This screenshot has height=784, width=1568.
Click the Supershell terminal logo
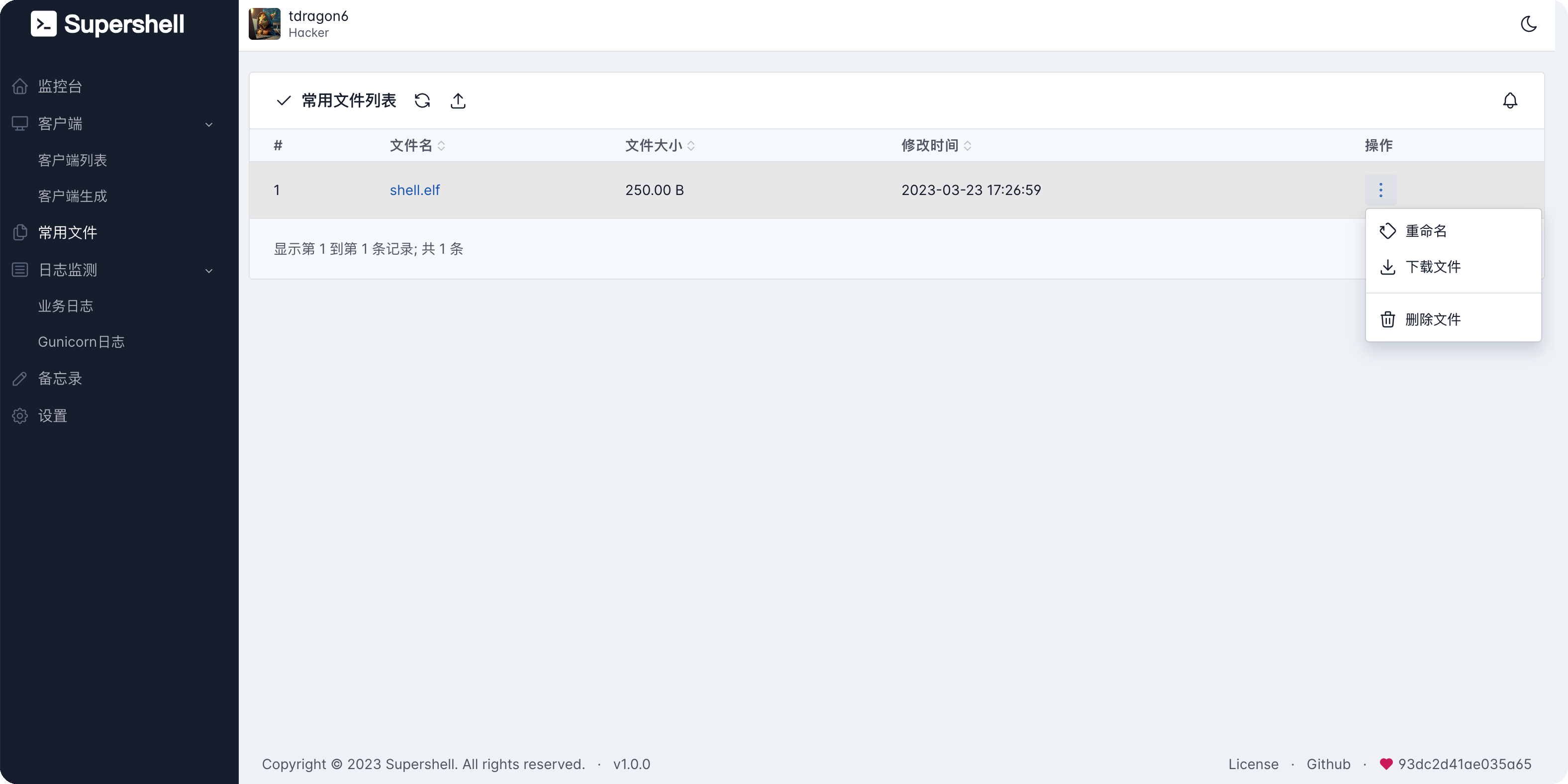(x=44, y=24)
